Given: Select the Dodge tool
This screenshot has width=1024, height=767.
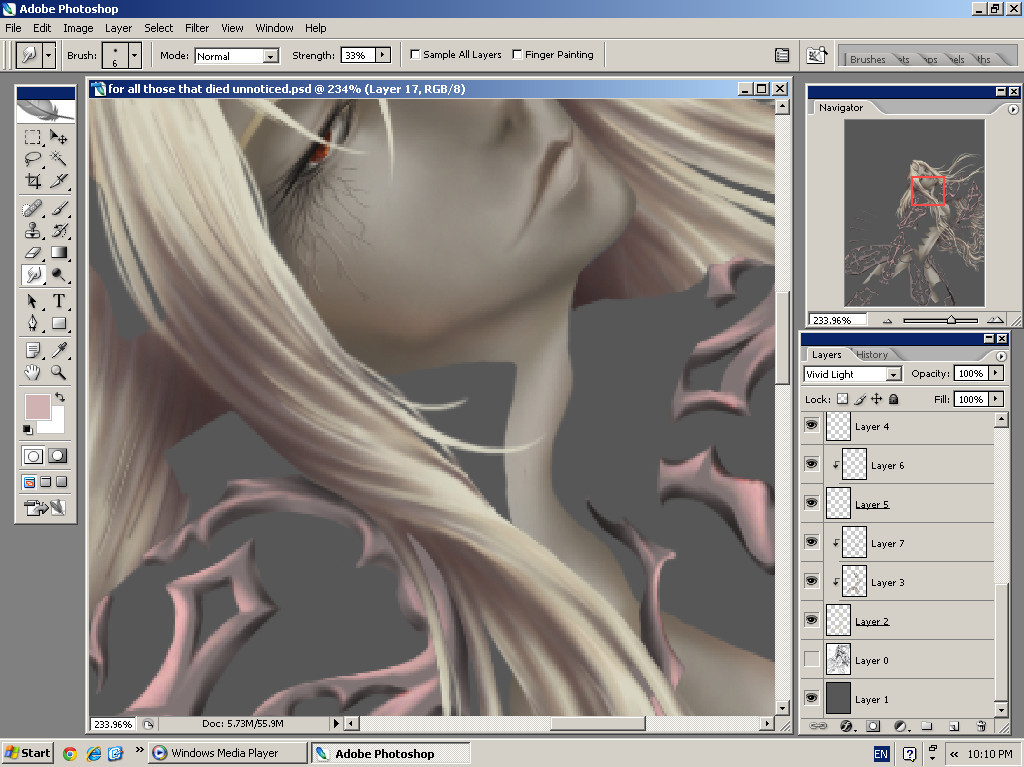Looking at the screenshot, I should click(59, 274).
